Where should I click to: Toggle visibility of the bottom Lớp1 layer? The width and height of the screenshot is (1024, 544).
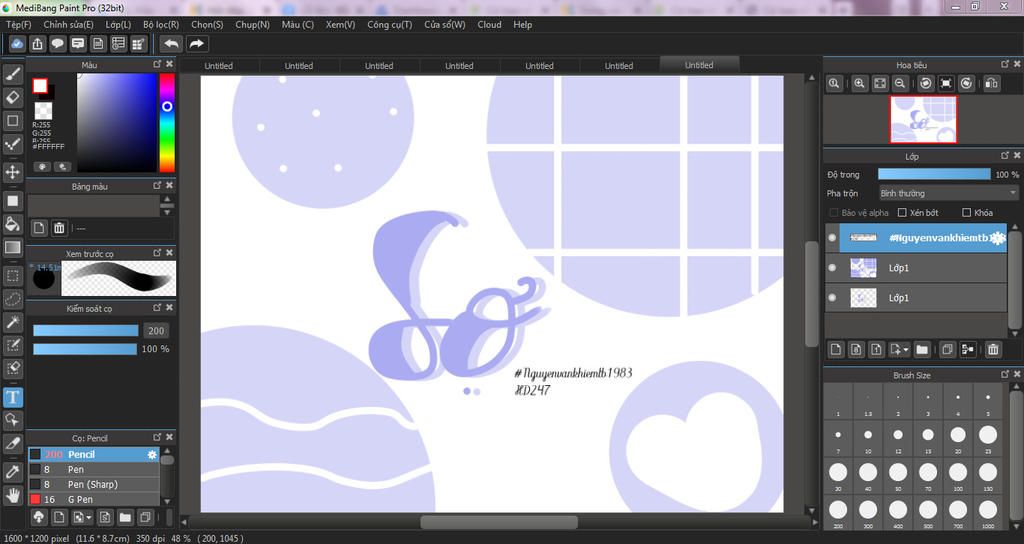click(x=832, y=298)
